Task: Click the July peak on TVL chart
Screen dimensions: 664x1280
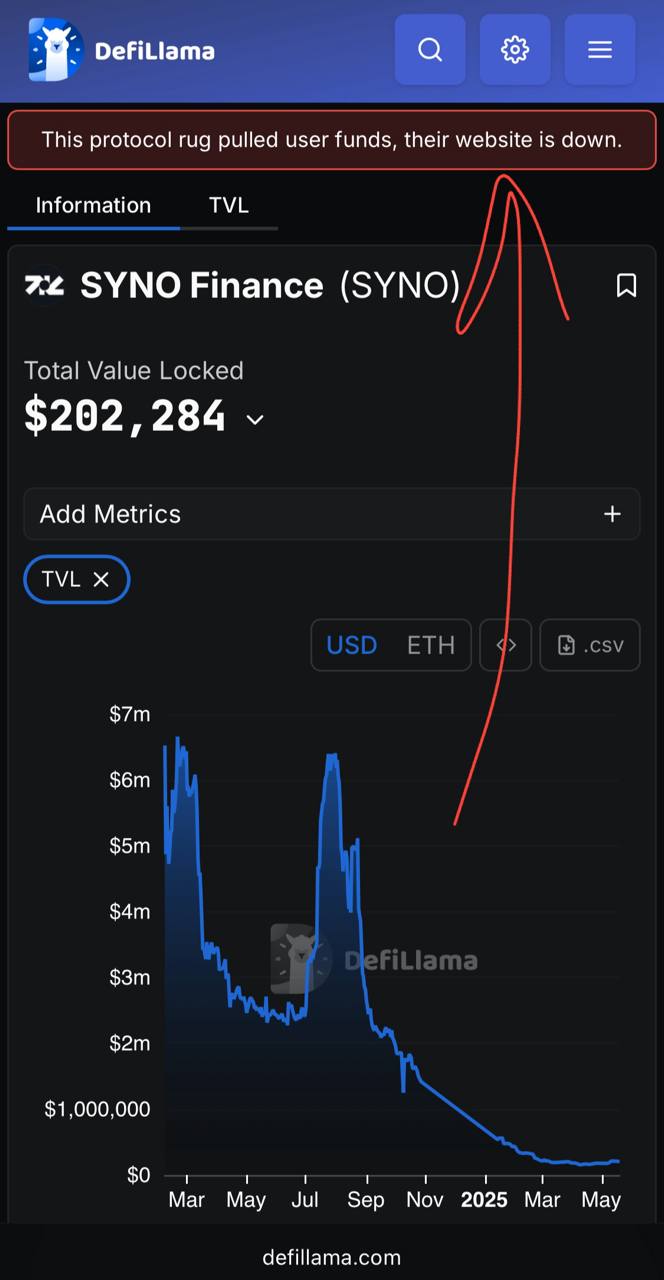Action: [x=331, y=757]
